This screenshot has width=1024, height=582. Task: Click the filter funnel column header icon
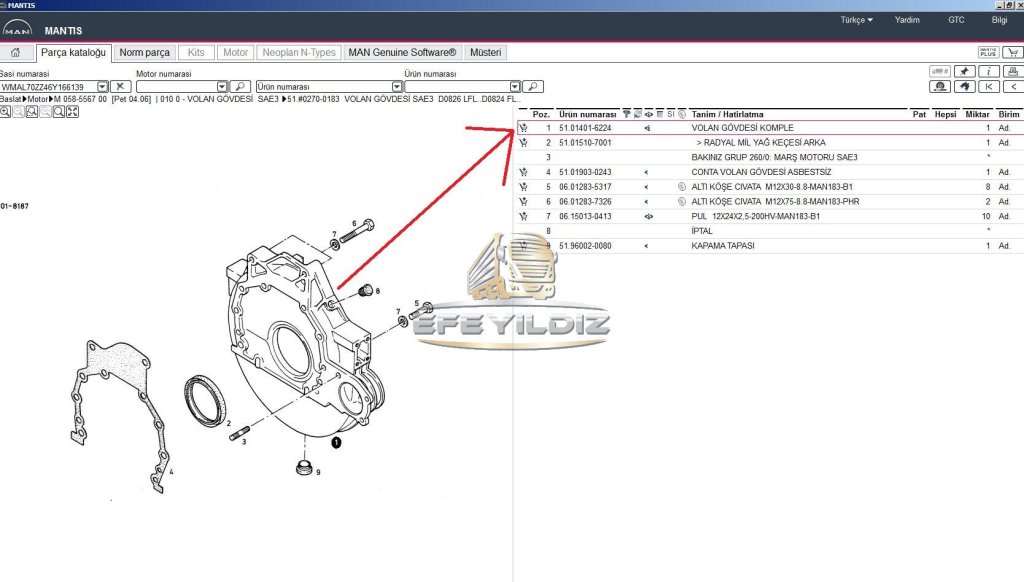[x=627, y=114]
